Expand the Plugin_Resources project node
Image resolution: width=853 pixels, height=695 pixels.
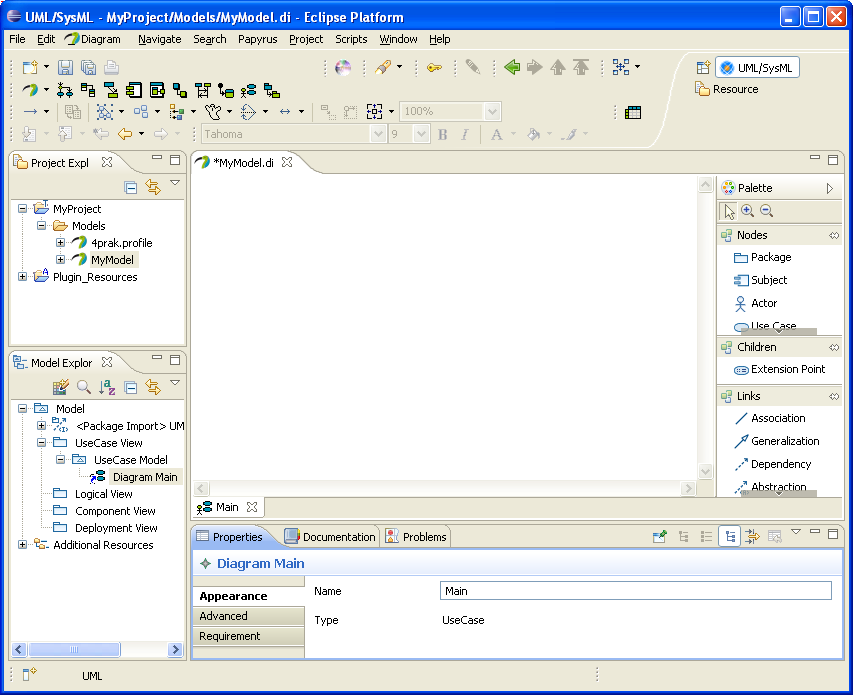[x=23, y=277]
